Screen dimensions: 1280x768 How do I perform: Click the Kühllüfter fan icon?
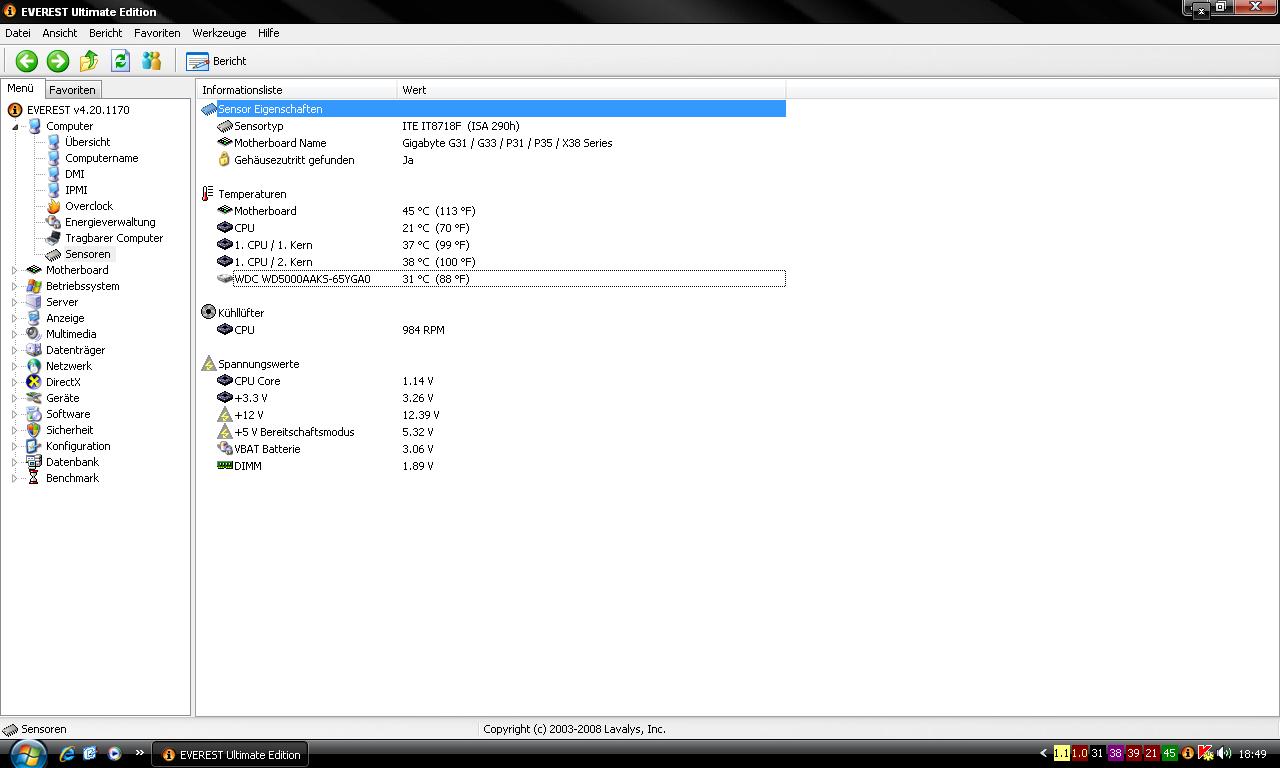(208, 313)
